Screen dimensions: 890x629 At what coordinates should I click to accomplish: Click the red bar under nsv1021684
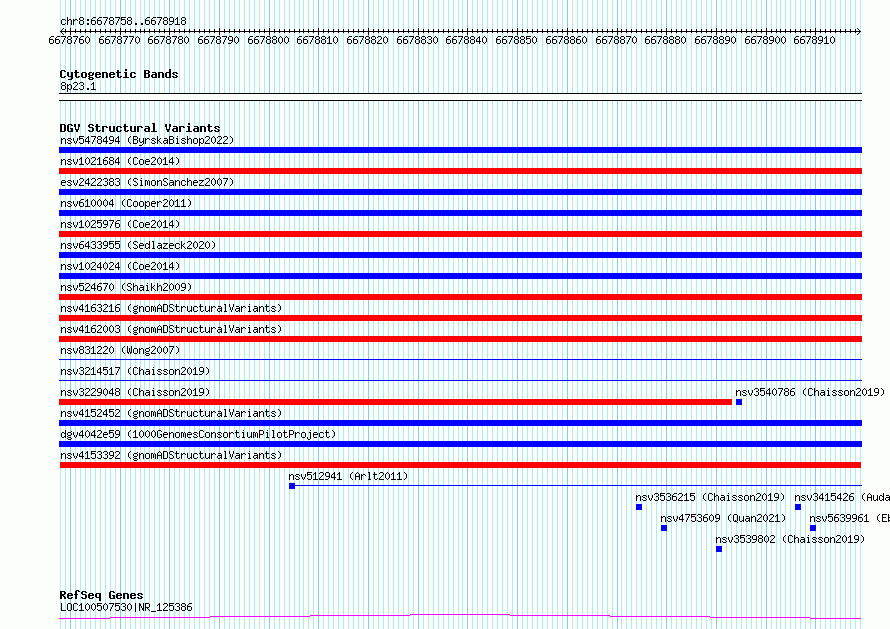460,171
